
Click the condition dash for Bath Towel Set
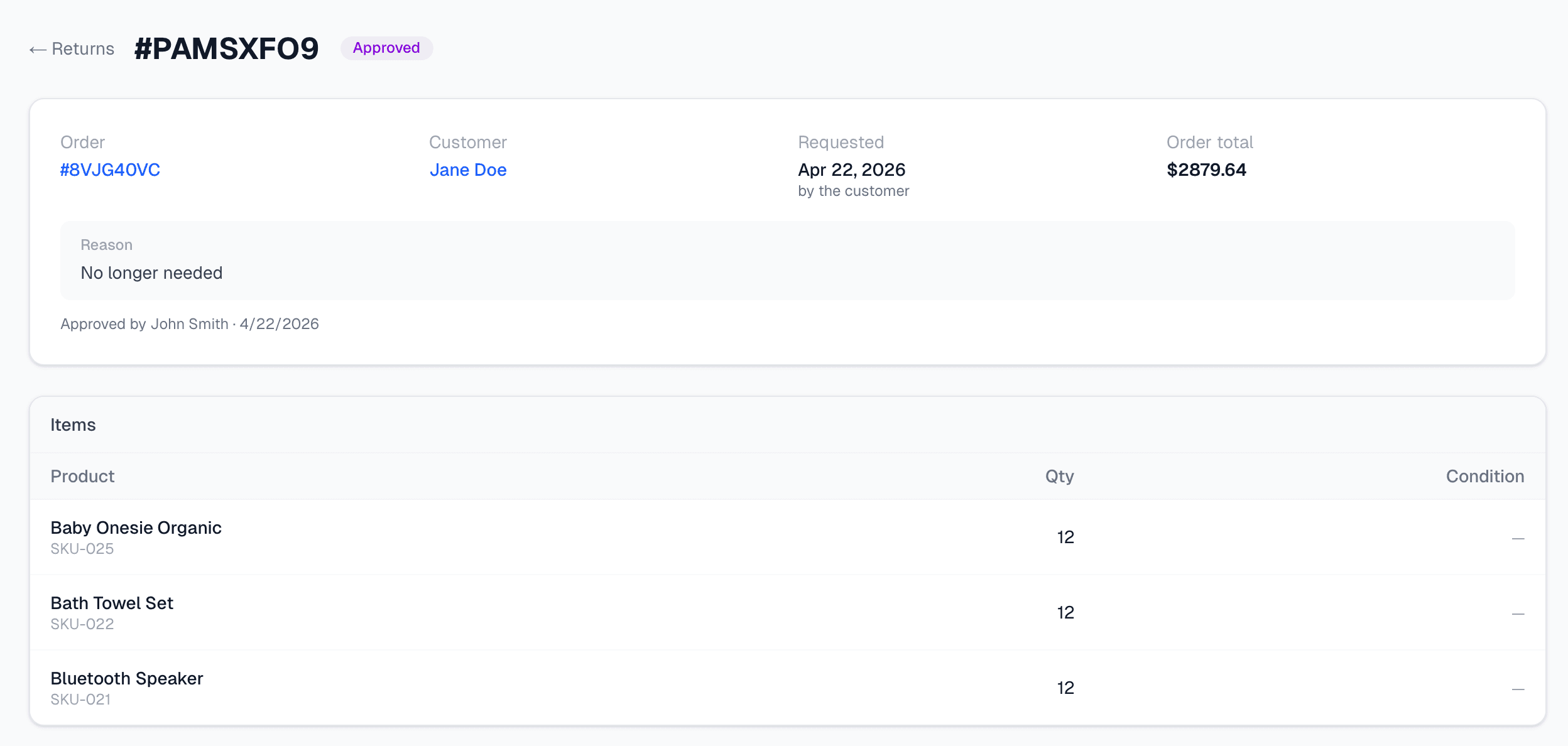point(1518,614)
